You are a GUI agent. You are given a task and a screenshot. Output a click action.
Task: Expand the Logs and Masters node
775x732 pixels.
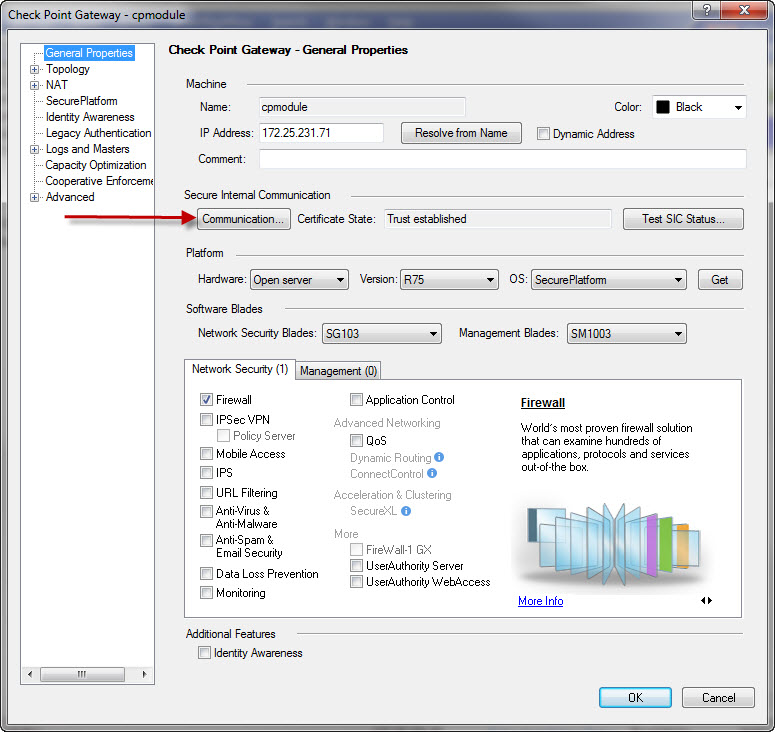click(34, 149)
